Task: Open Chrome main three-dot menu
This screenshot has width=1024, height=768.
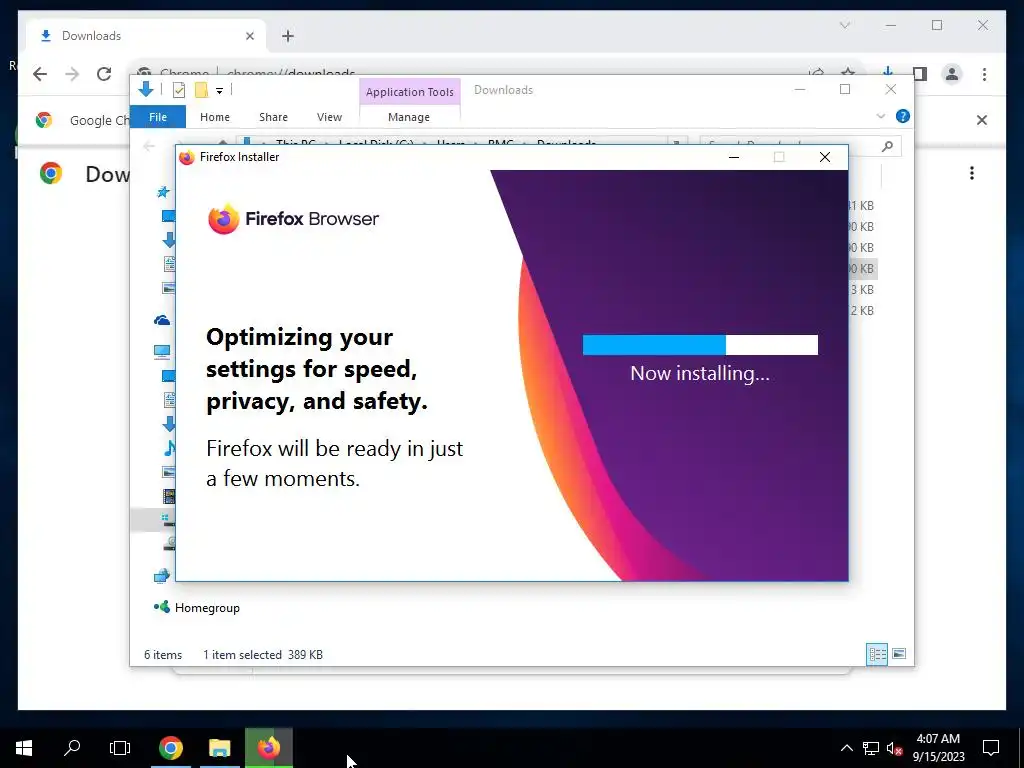Action: 984,74
